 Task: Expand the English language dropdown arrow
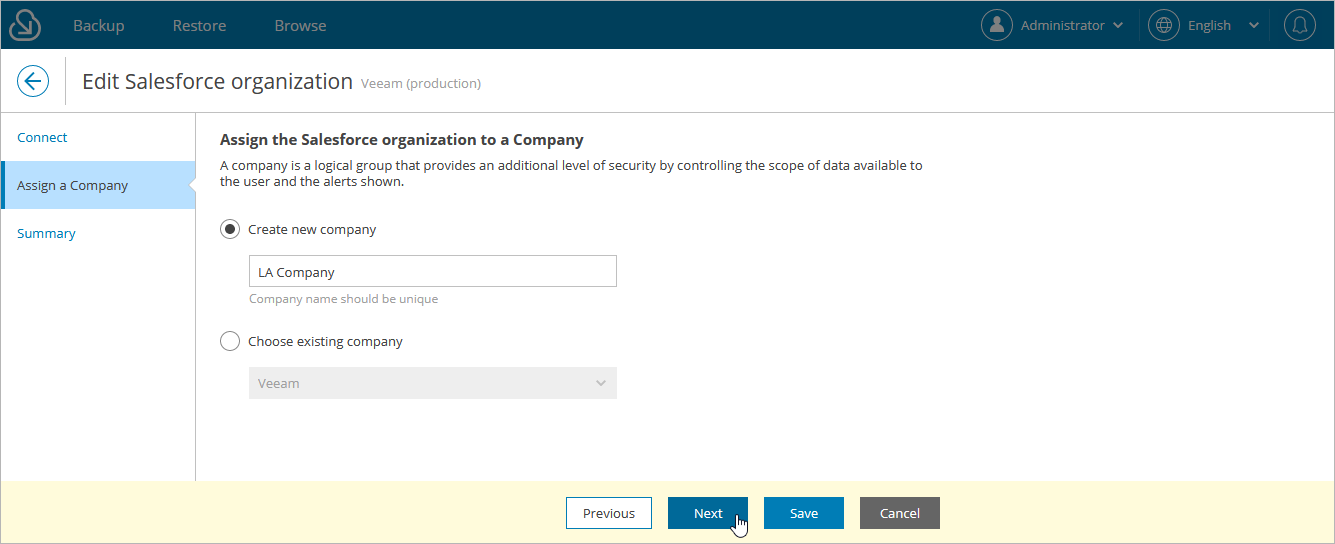pos(1254,26)
